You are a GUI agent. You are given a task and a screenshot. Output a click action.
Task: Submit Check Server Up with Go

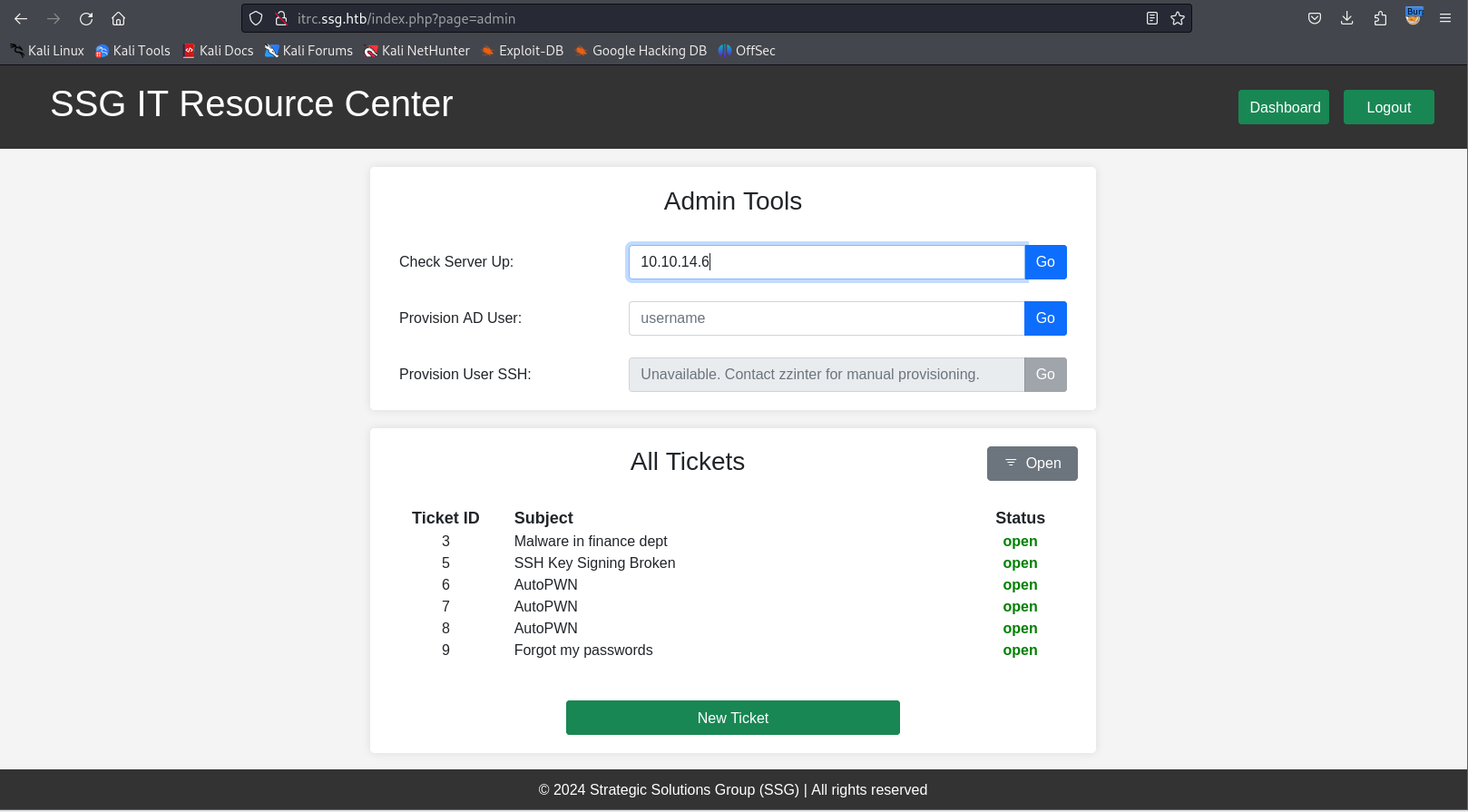[x=1045, y=262]
